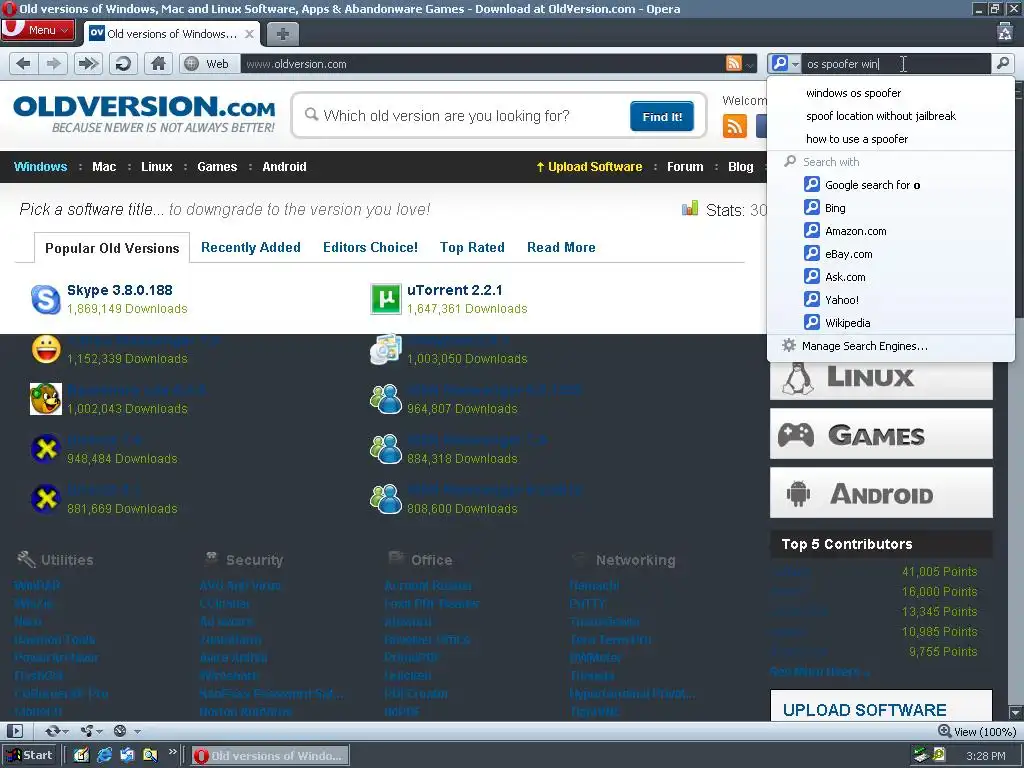
Task: Search with Wikipedia engine
Action: 891,323
